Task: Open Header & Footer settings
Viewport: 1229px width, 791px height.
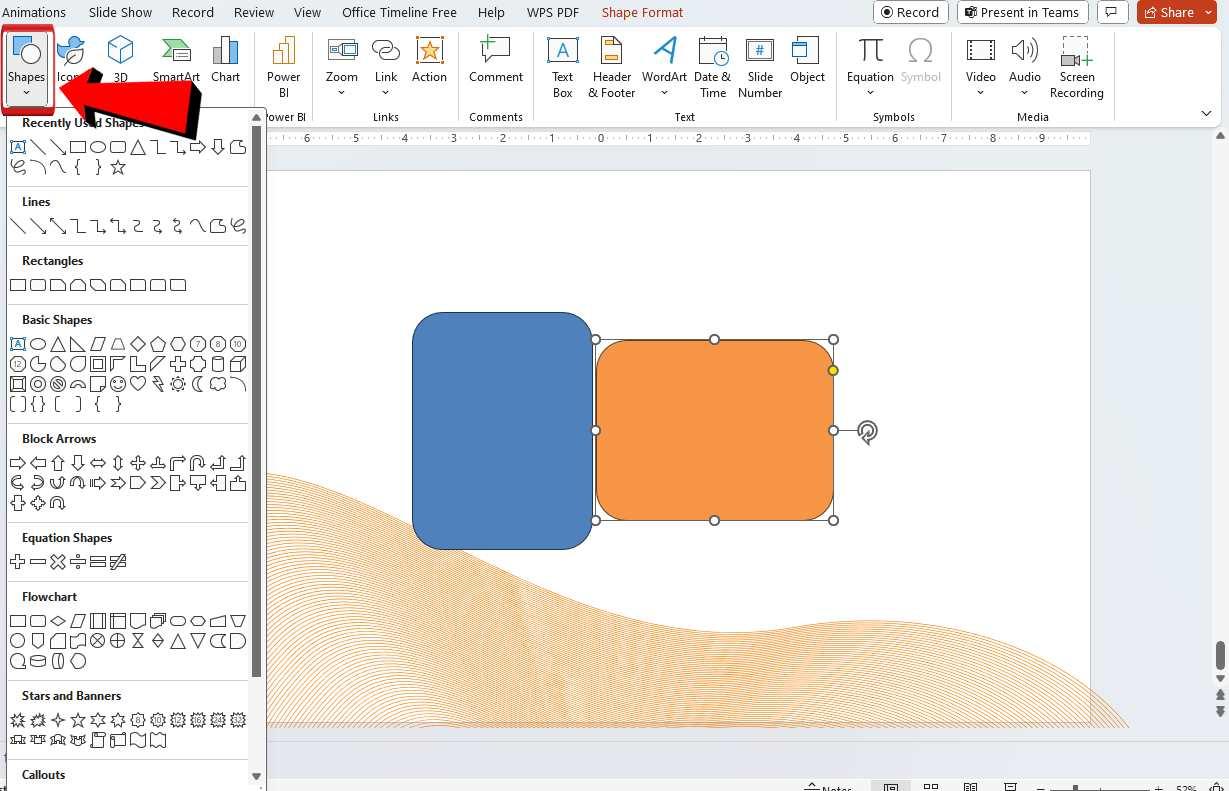Action: pos(611,66)
